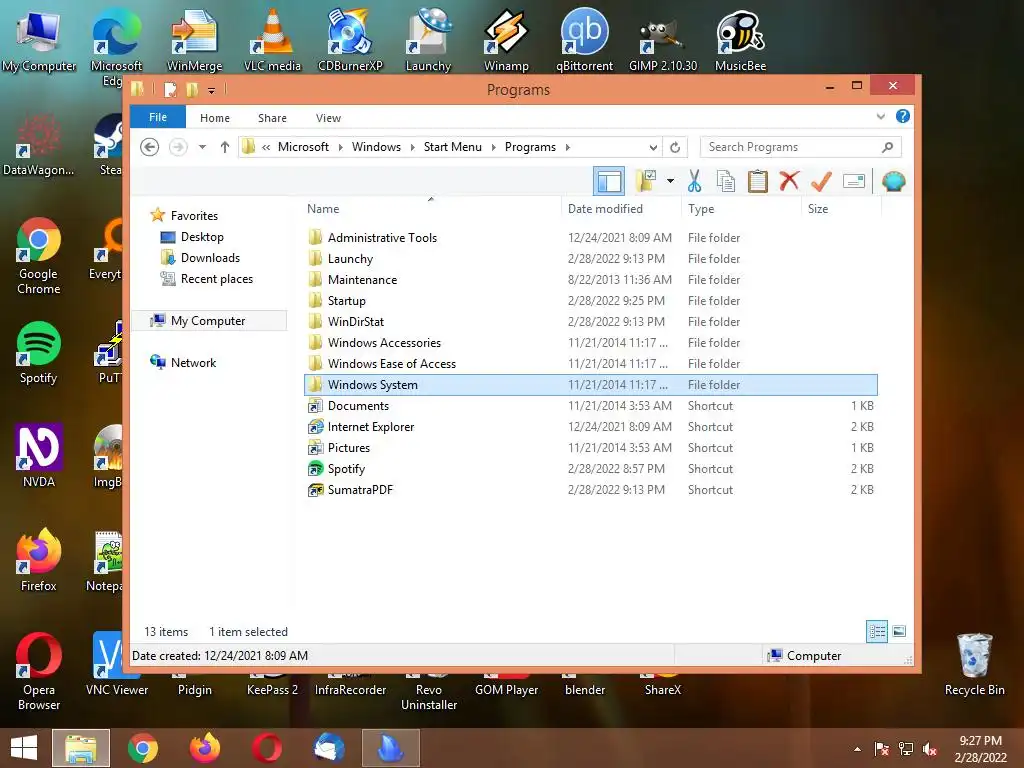Click the Paste clipboard toolbar icon
Viewport: 1024px width, 768px height.
[758, 181]
